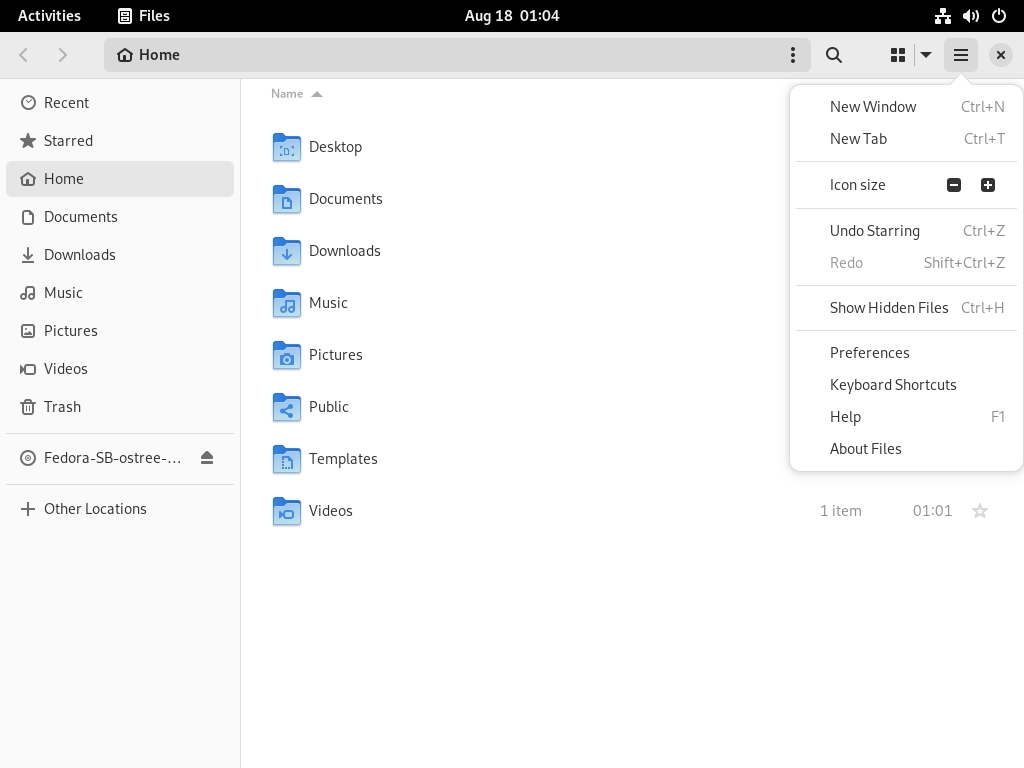1024x768 pixels.
Task: Open view options dropdown arrow
Action: point(926,55)
